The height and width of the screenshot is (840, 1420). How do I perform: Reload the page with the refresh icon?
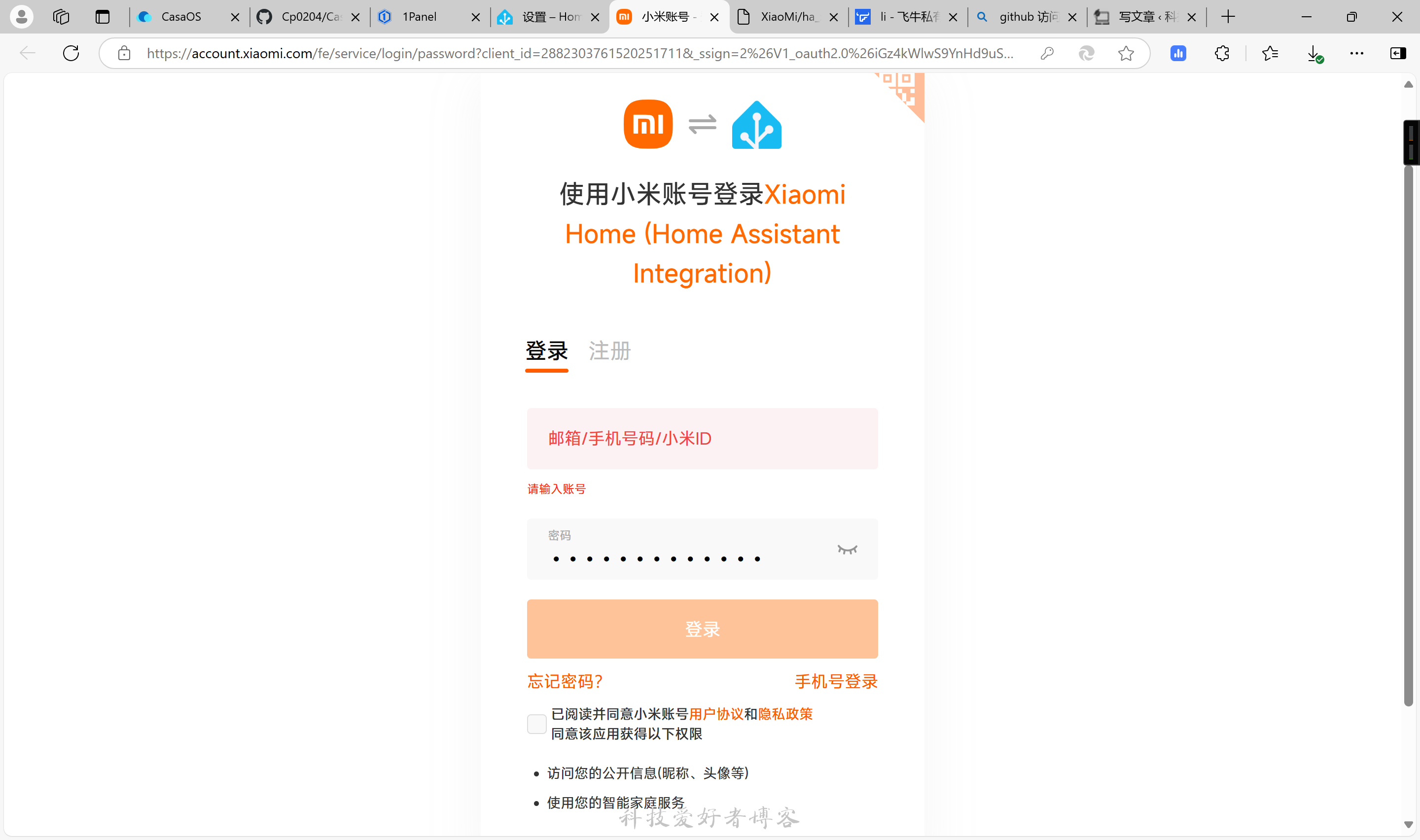pos(71,53)
